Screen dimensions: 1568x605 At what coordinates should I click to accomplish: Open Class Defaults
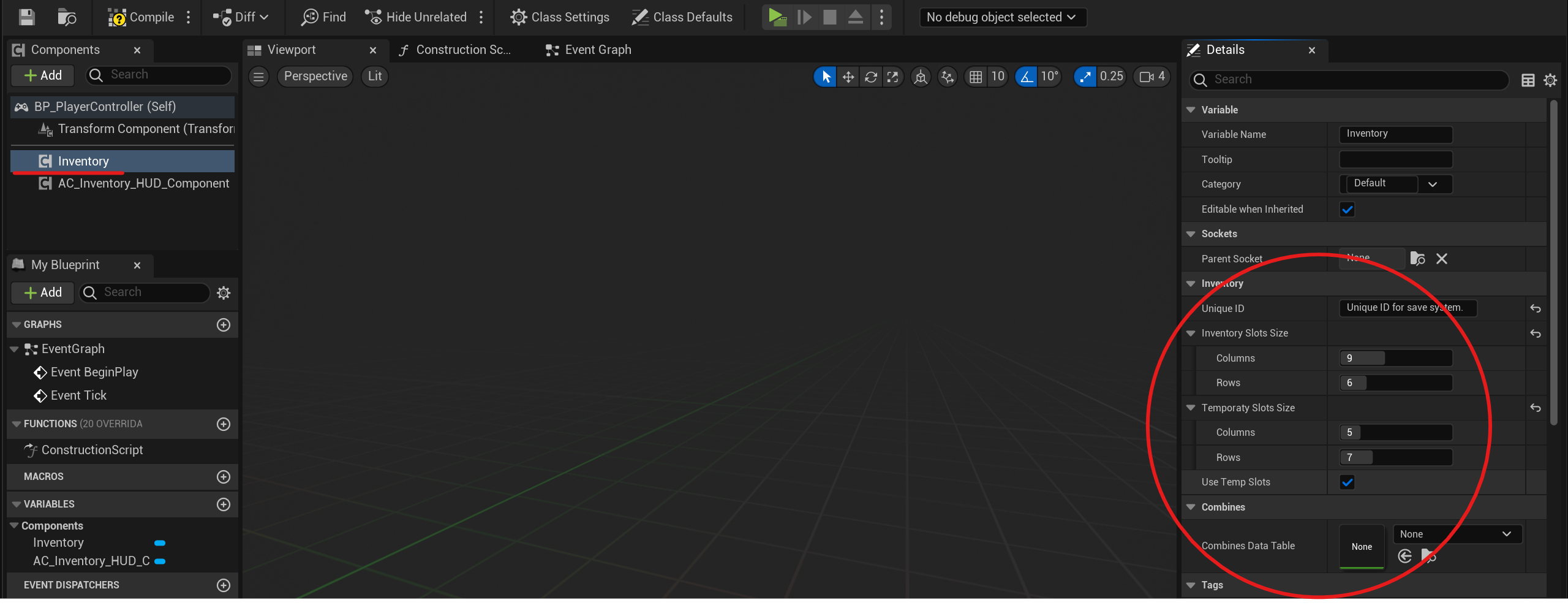click(x=682, y=17)
